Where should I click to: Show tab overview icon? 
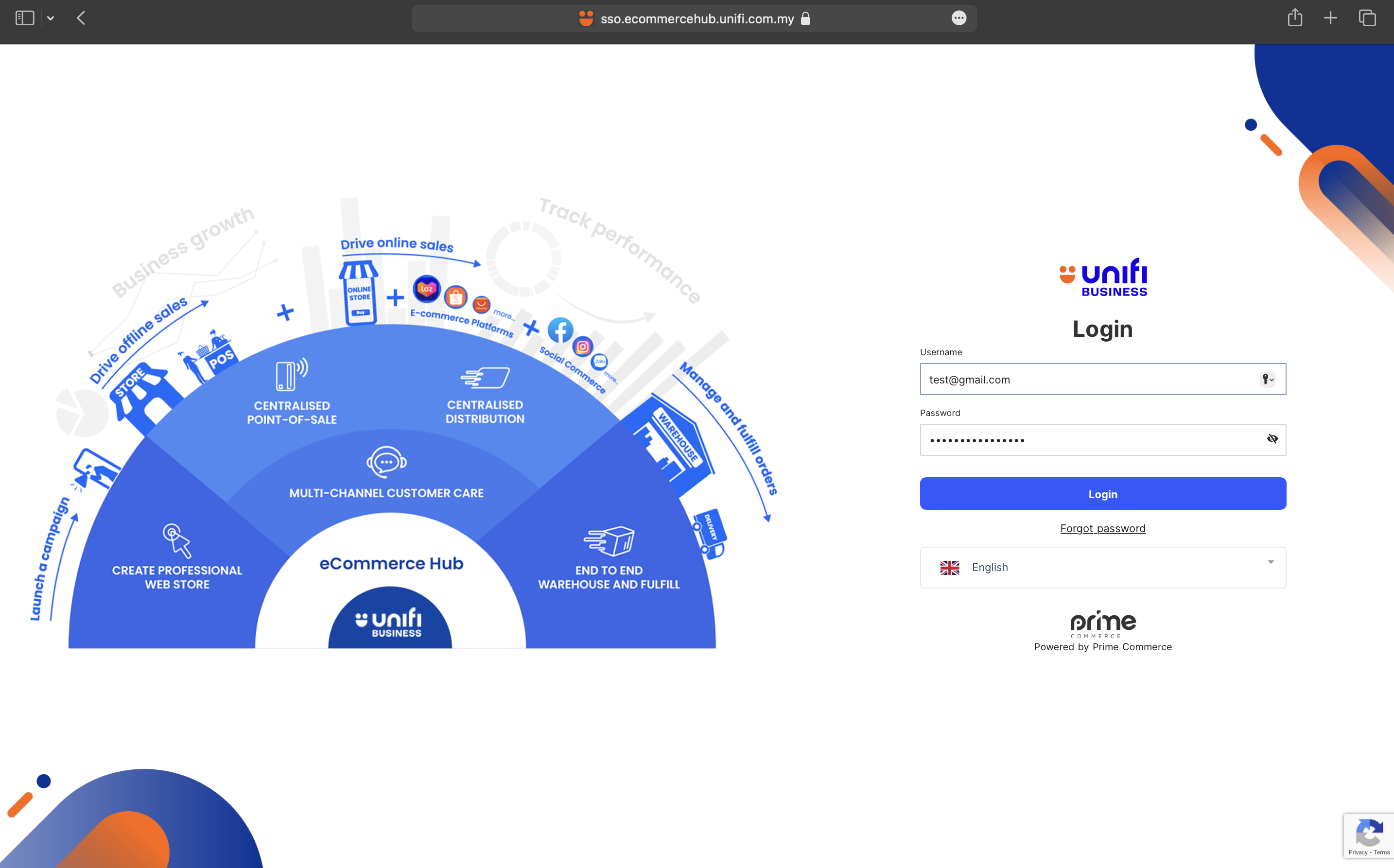click(1367, 18)
